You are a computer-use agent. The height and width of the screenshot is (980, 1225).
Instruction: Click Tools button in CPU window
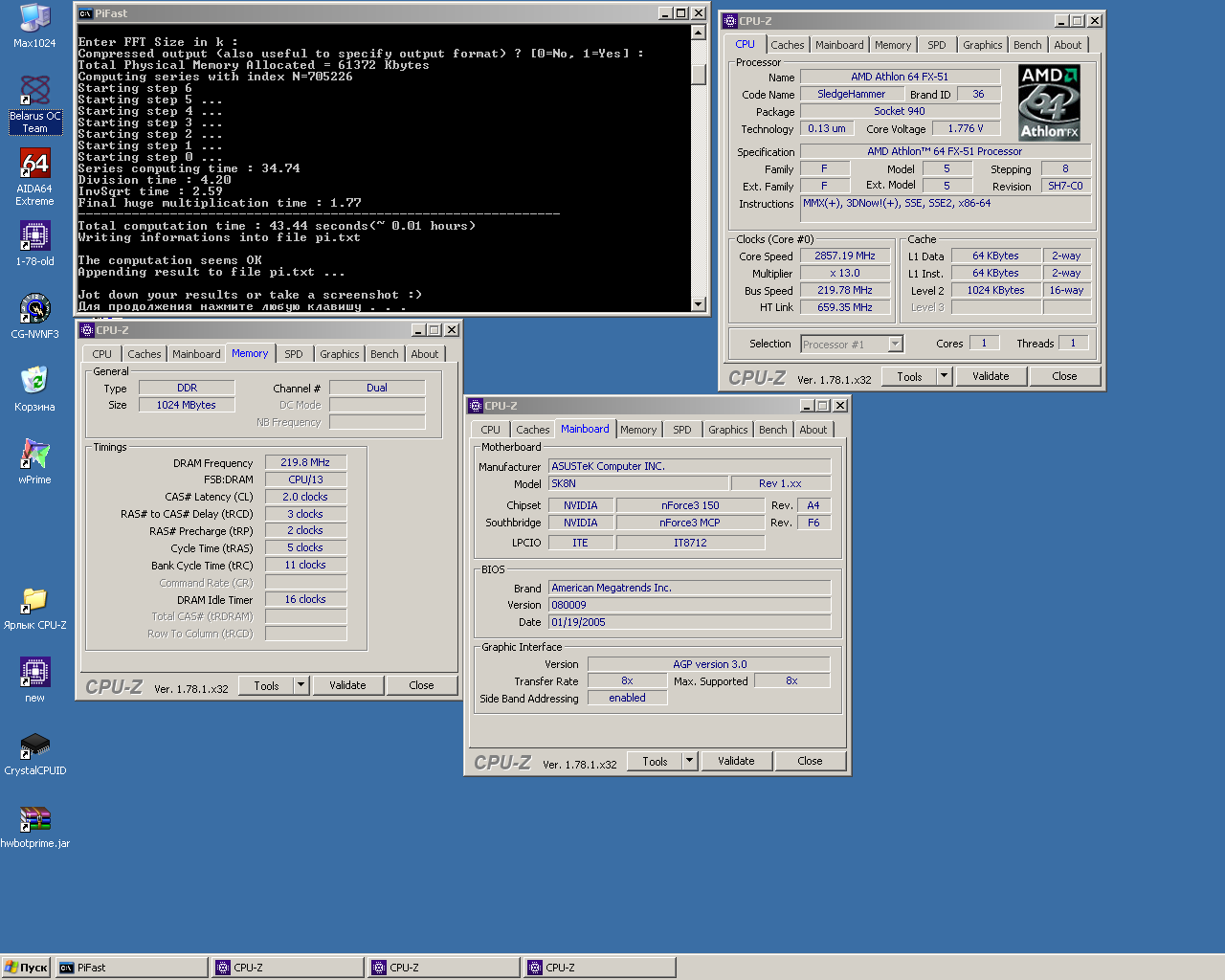(x=909, y=376)
